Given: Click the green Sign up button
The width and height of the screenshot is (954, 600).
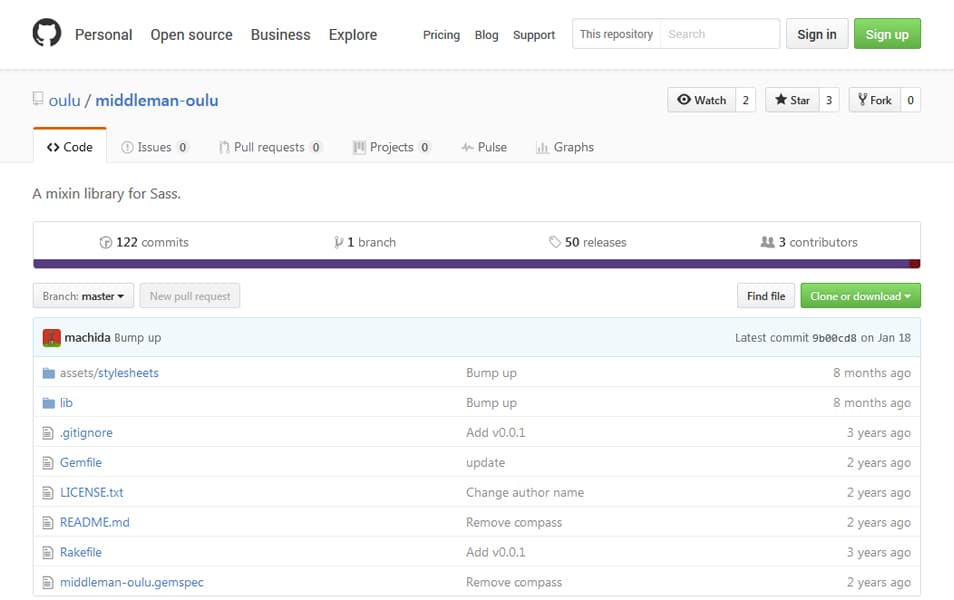Looking at the screenshot, I should [887, 34].
